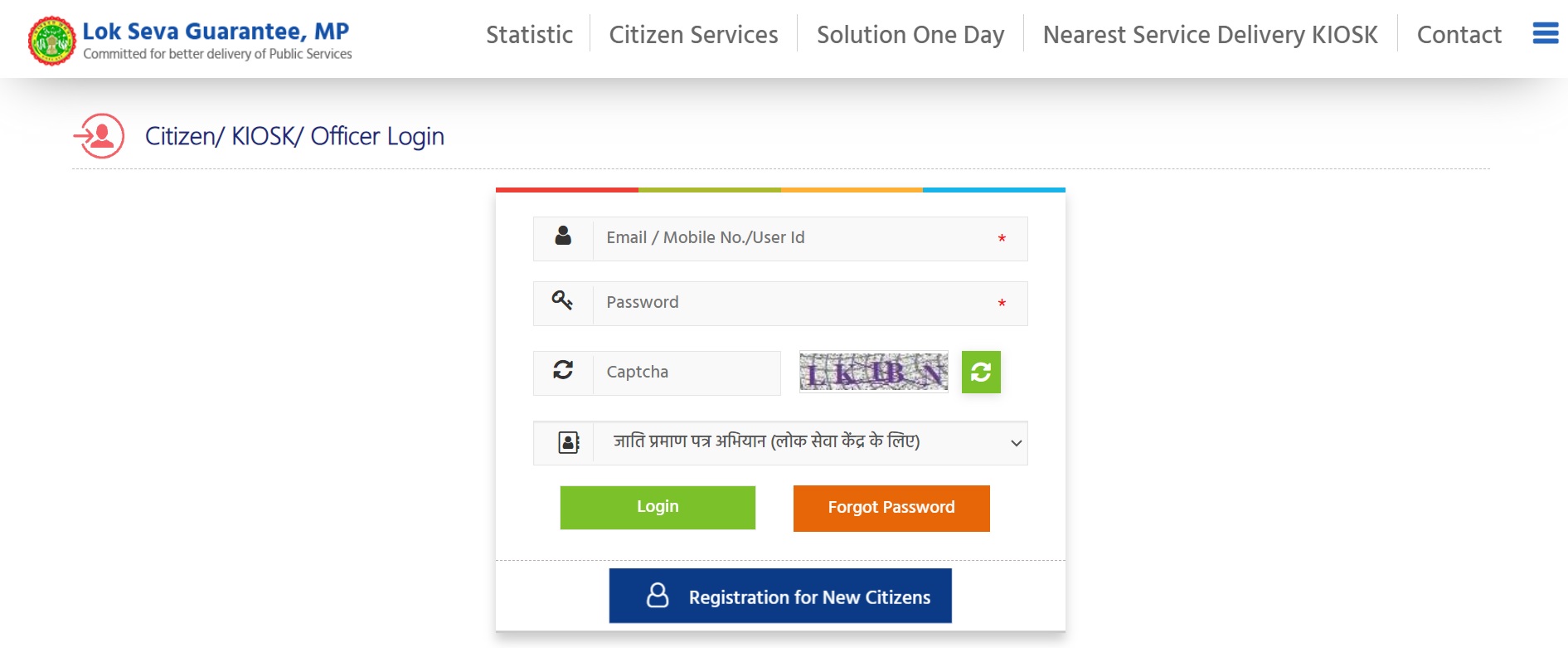Click the key icon beside Password field
Viewport: 1568px width, 648px height.
coord(564,302)
